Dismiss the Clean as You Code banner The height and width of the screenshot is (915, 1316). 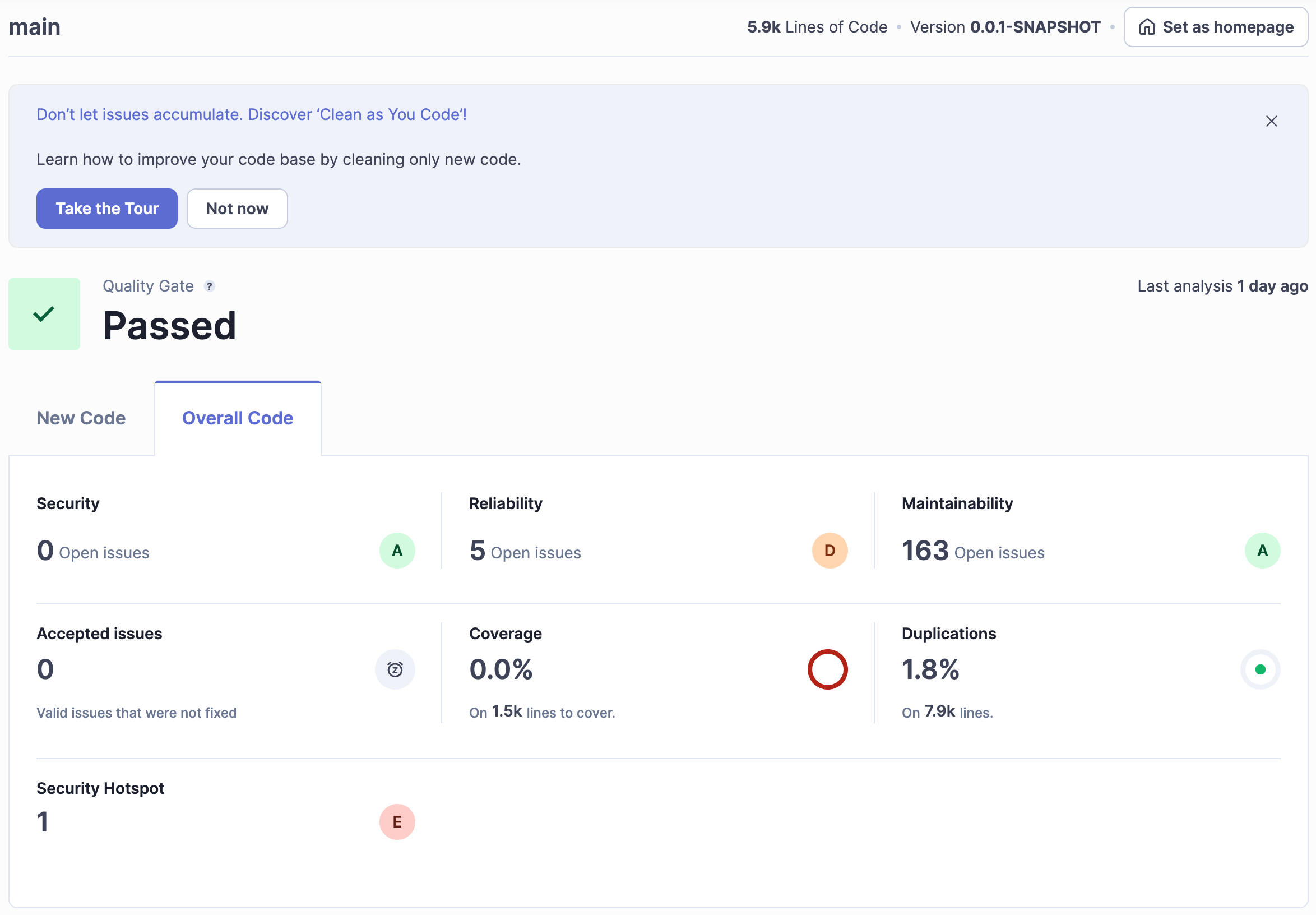(x=1272, y=121)
